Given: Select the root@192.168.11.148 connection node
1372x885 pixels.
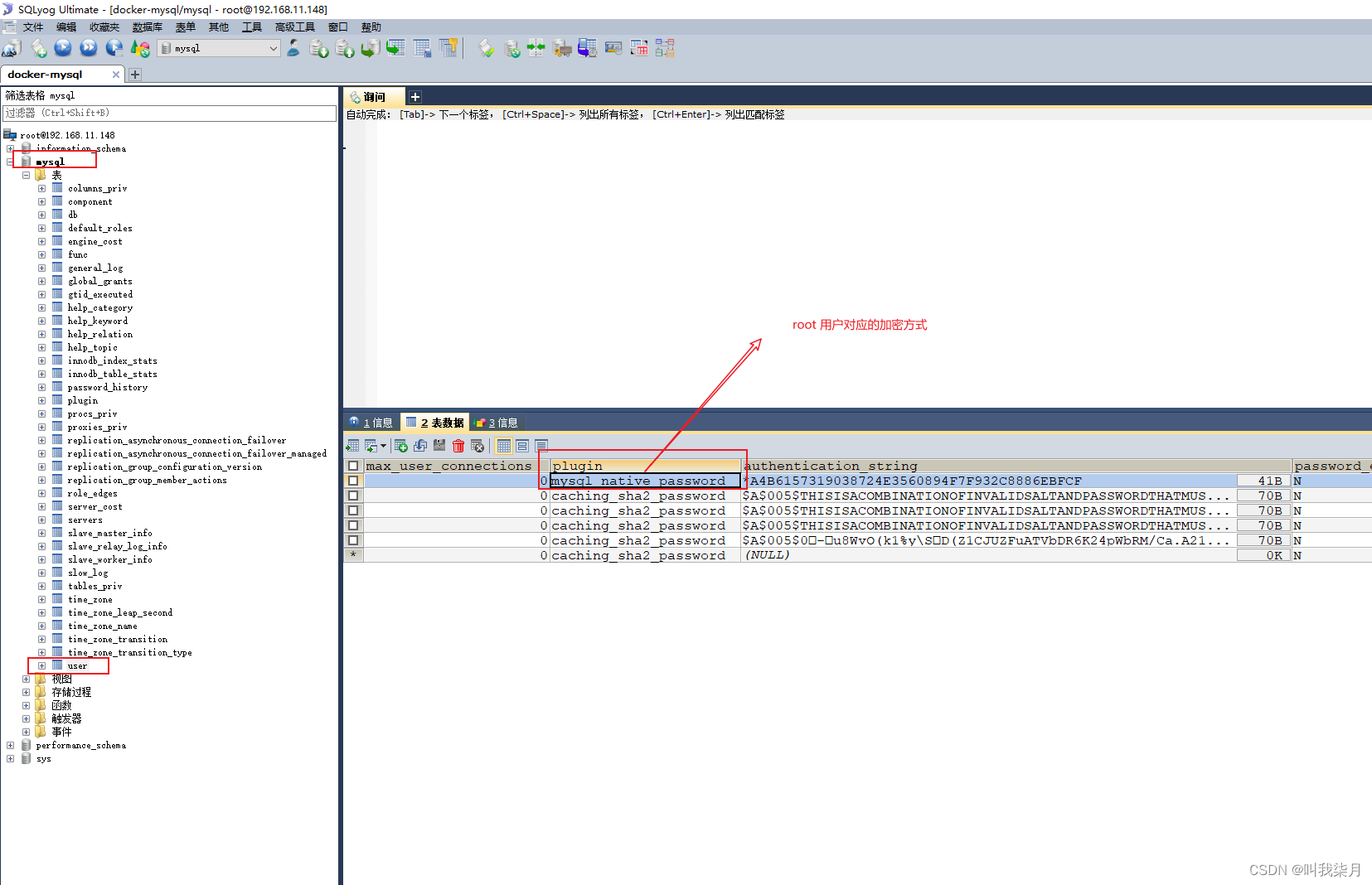Looking at the screenshot, I should (67, 135).
